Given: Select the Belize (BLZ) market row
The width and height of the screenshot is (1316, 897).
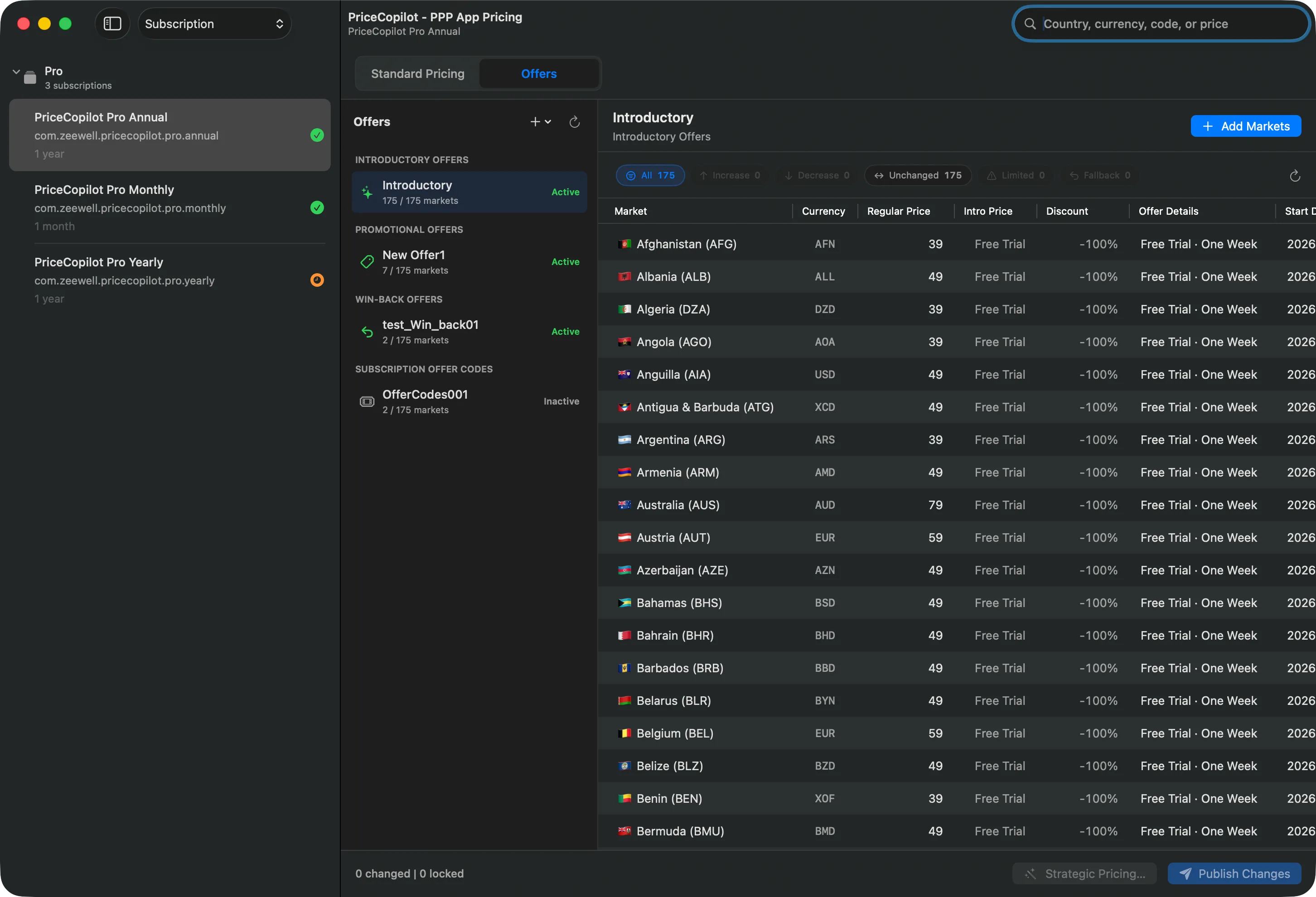Looking at the screenshot, I should click(x=957, y=766).
